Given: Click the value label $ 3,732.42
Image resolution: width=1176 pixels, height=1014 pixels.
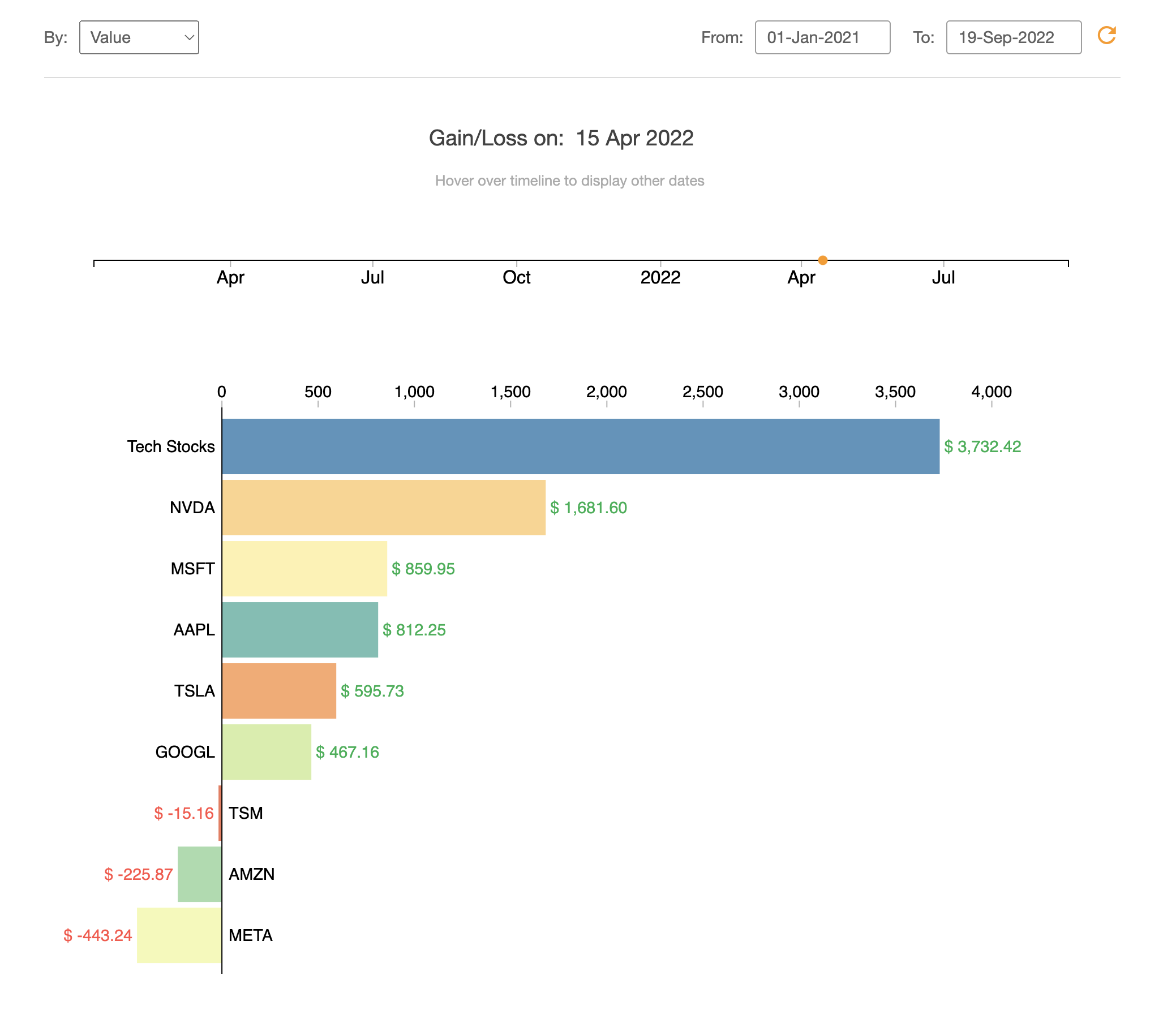Looking at the screenshot, I should coord(982,446).
